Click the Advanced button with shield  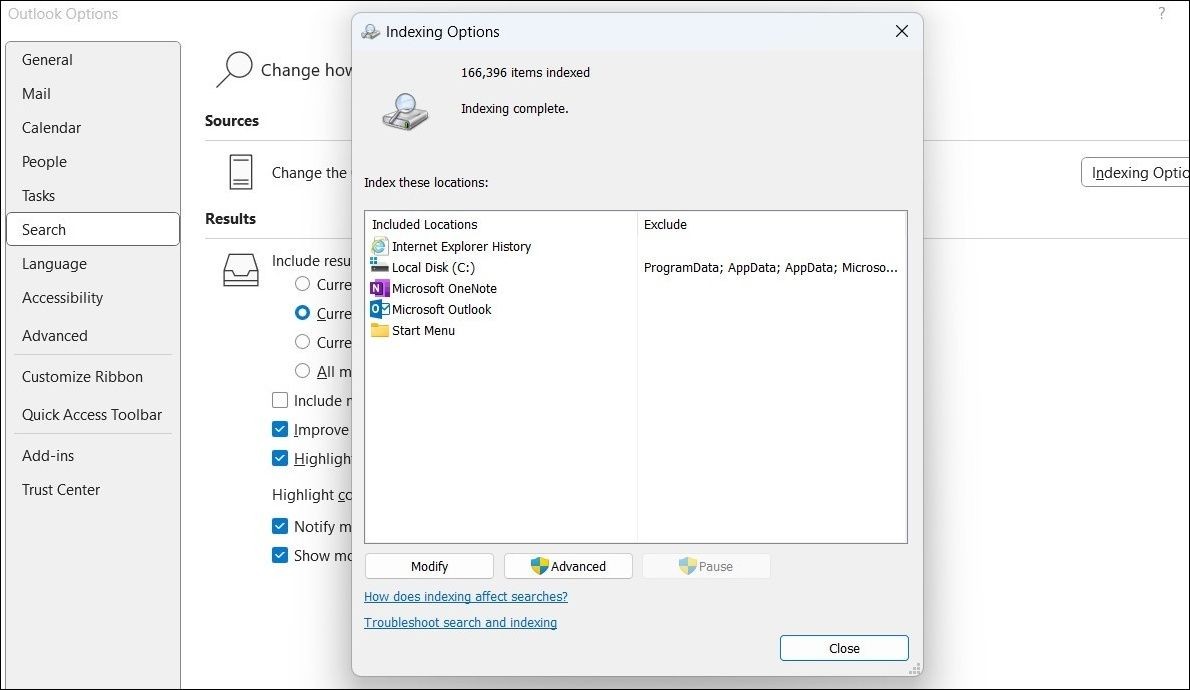tap(568, 566)
